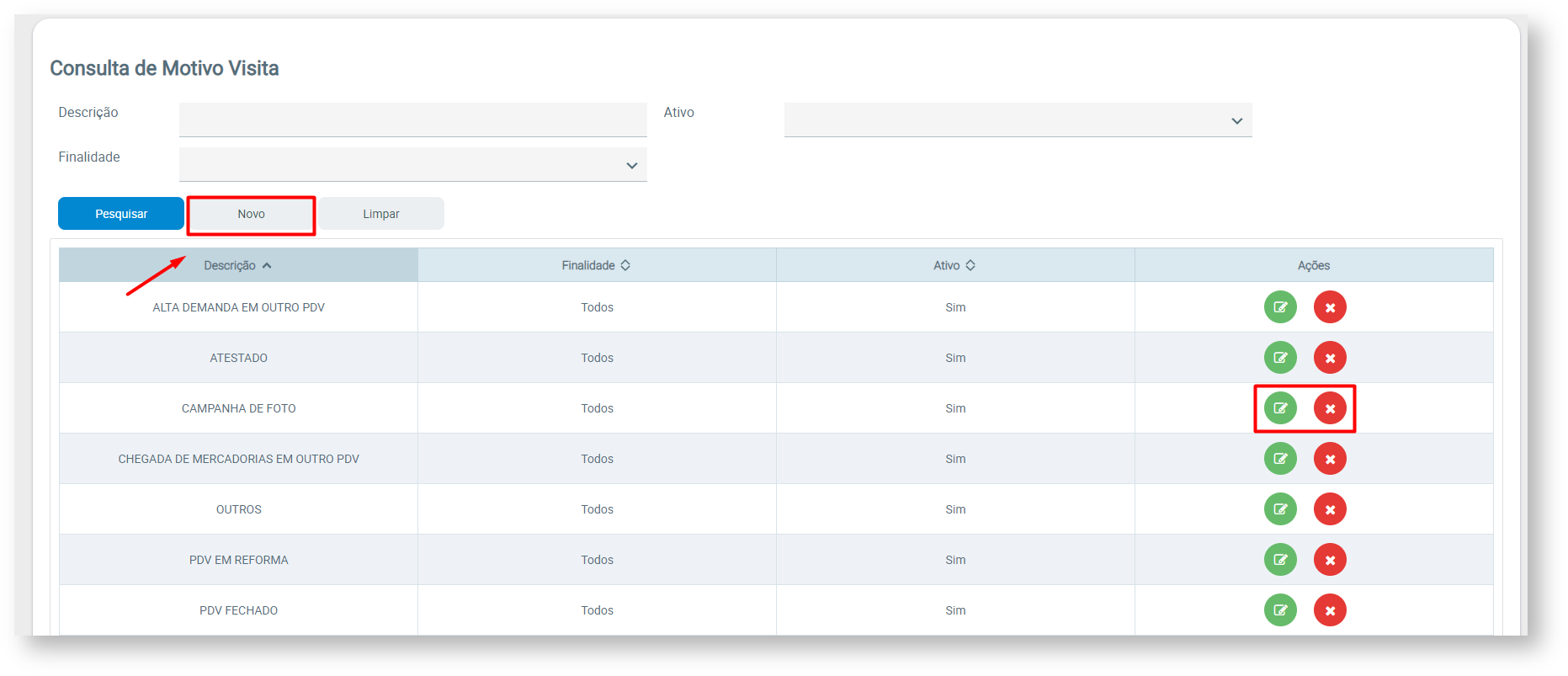Viewport: 1568px width, 676px height.
Task: Edit the CAMPANHA DE FOTO entry
Action: (1280, 408)
